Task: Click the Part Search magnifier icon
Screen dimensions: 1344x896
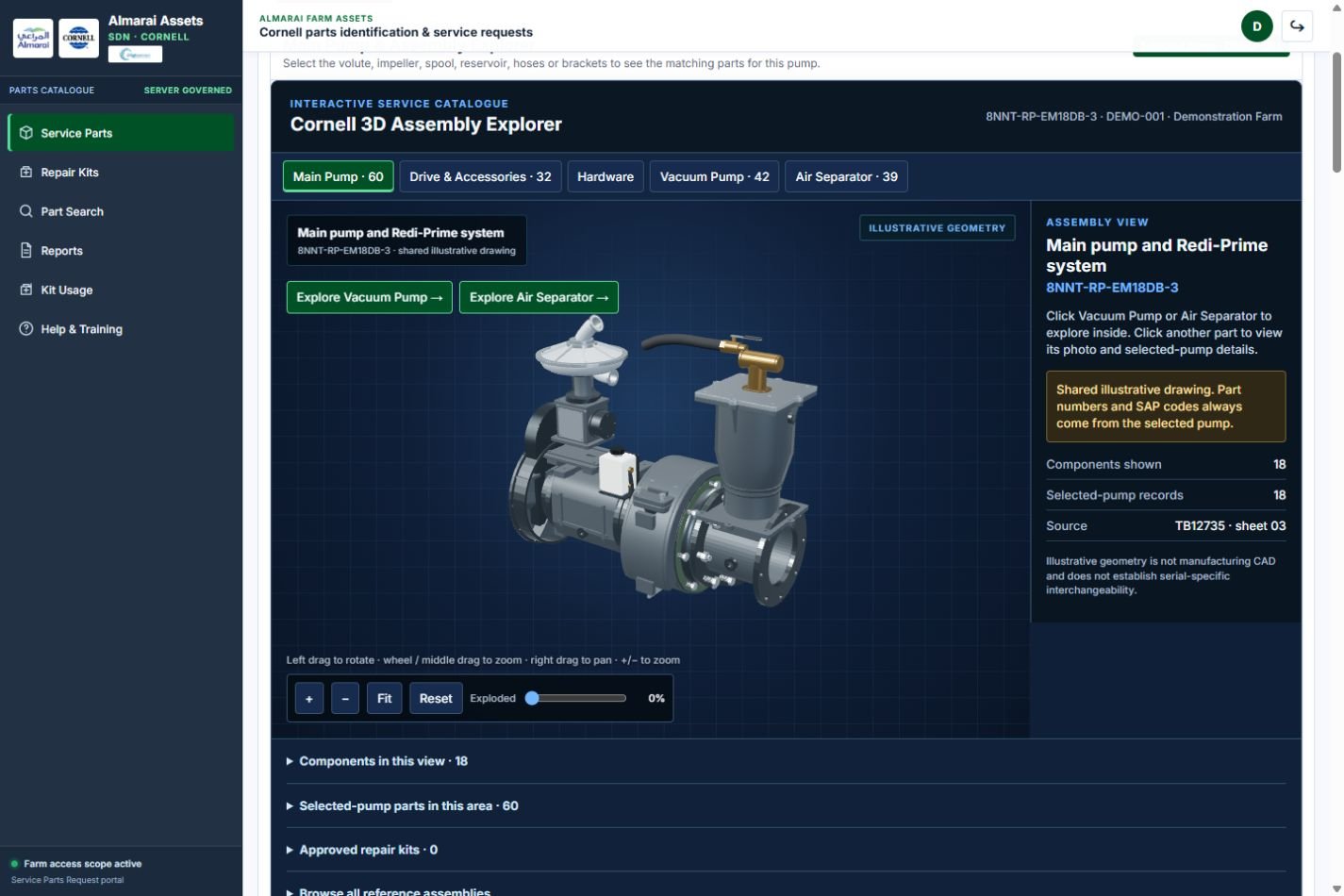Action: click(x=26, y=211)
